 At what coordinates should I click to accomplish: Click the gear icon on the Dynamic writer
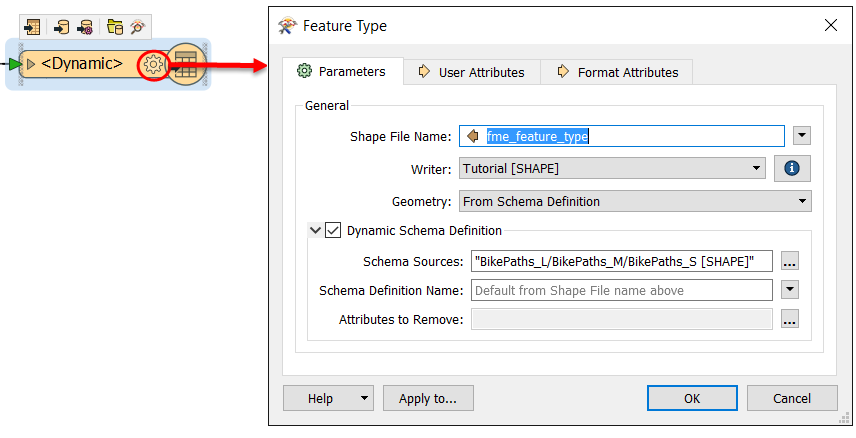pyautogui.click(x=153, y=65)
